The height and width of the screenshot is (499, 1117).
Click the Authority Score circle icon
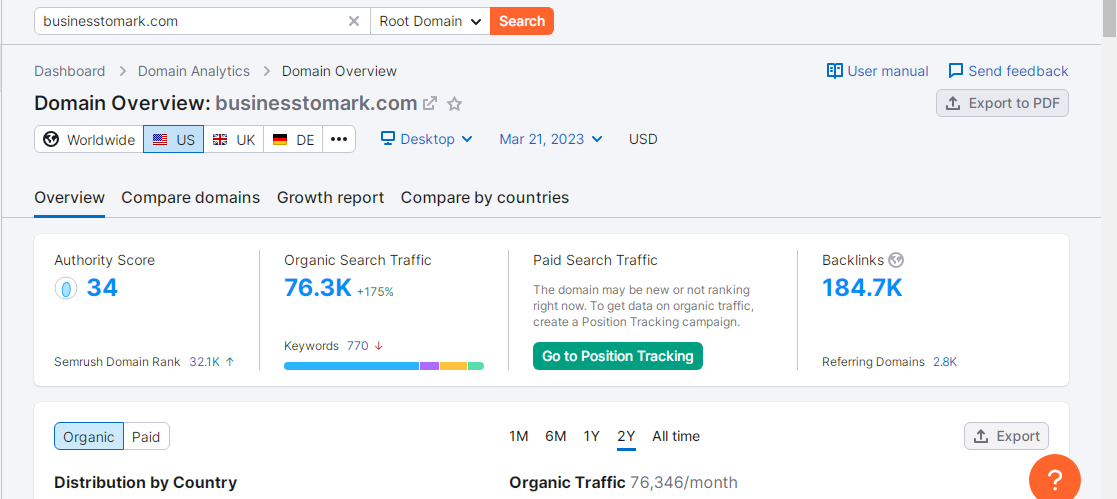[x=66, y=289]
